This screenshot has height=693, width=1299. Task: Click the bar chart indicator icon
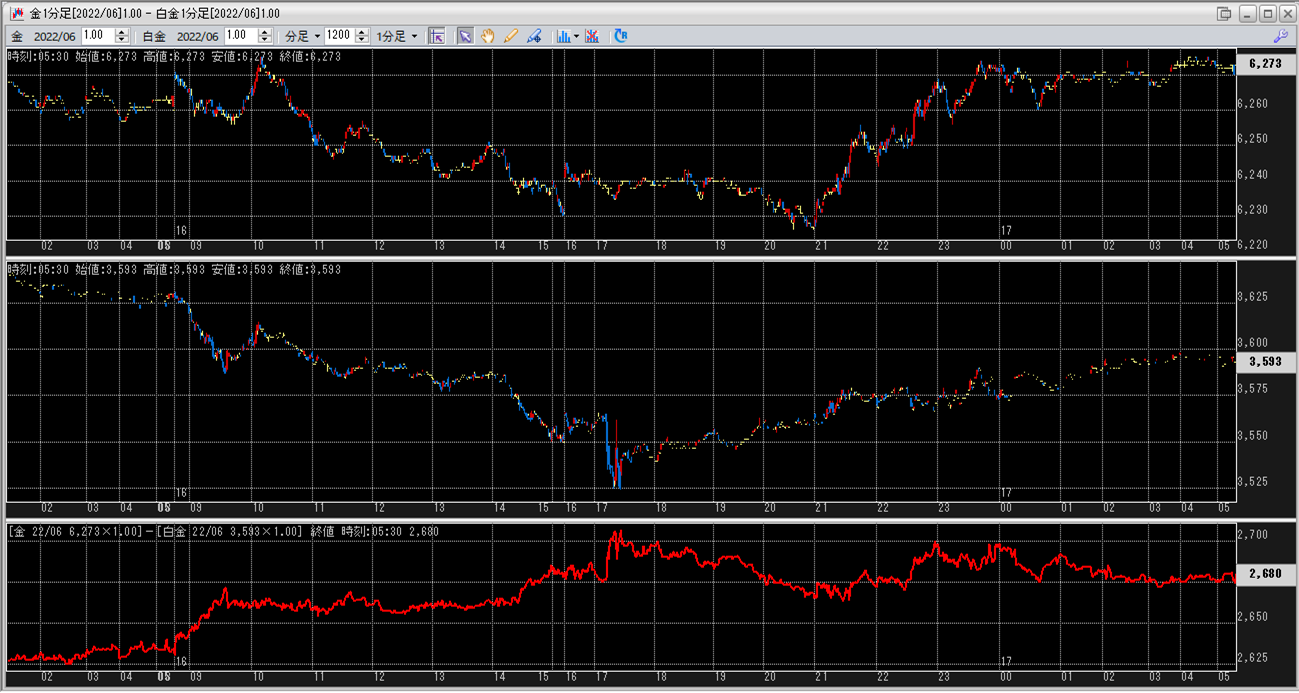[564, 36]
